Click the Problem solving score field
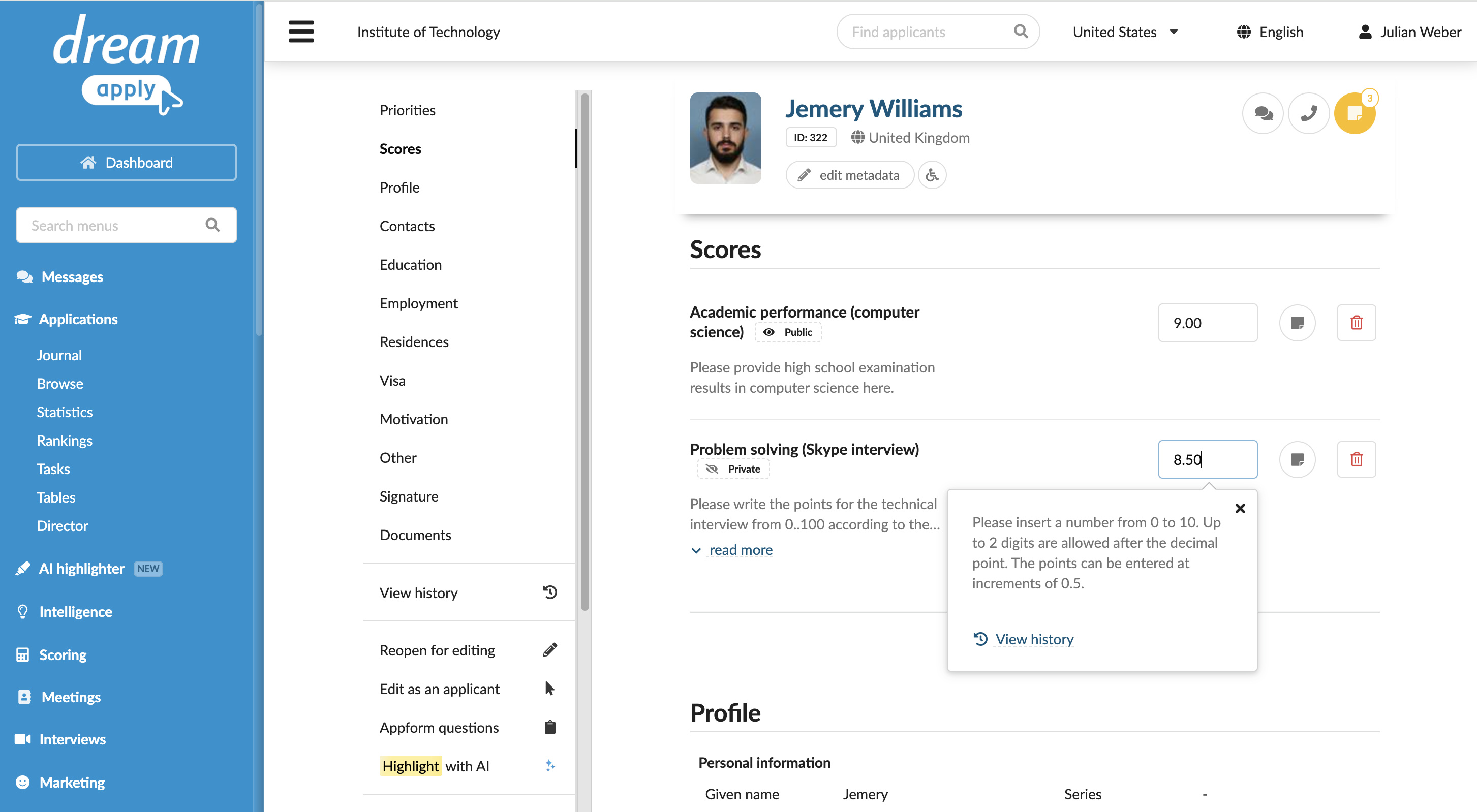The image size is (1477, 812). (x=1208, y=459)
